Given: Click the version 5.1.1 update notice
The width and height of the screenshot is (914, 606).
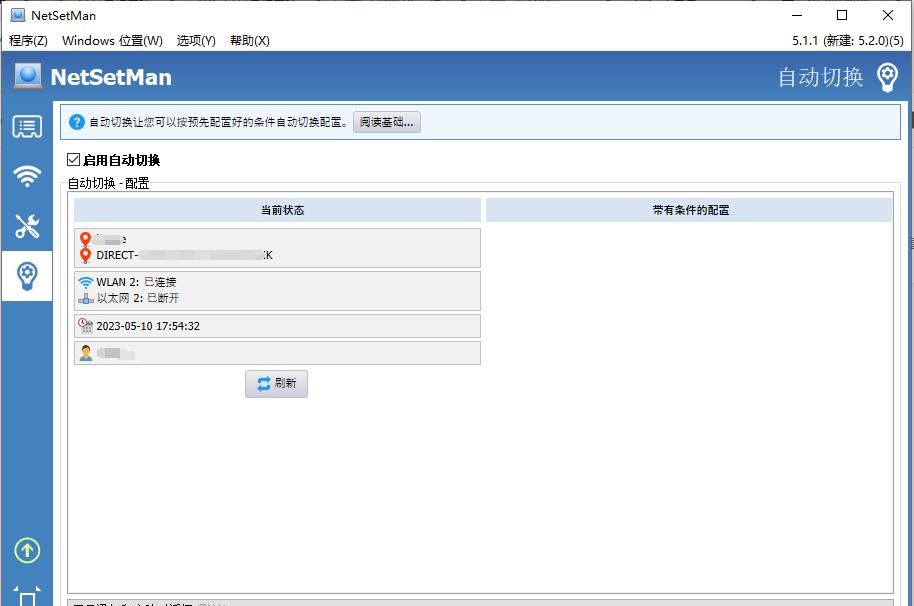Looking at the screenshot, I should [848, 41].
